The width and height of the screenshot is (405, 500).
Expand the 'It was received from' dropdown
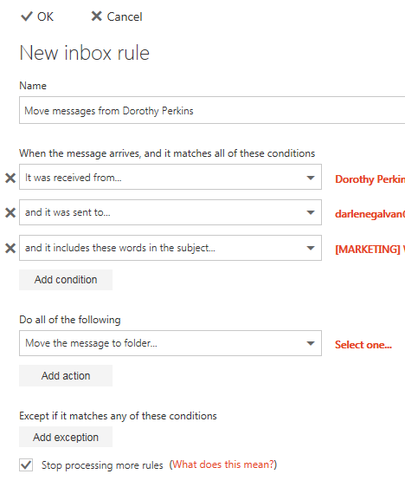point(170,177)
